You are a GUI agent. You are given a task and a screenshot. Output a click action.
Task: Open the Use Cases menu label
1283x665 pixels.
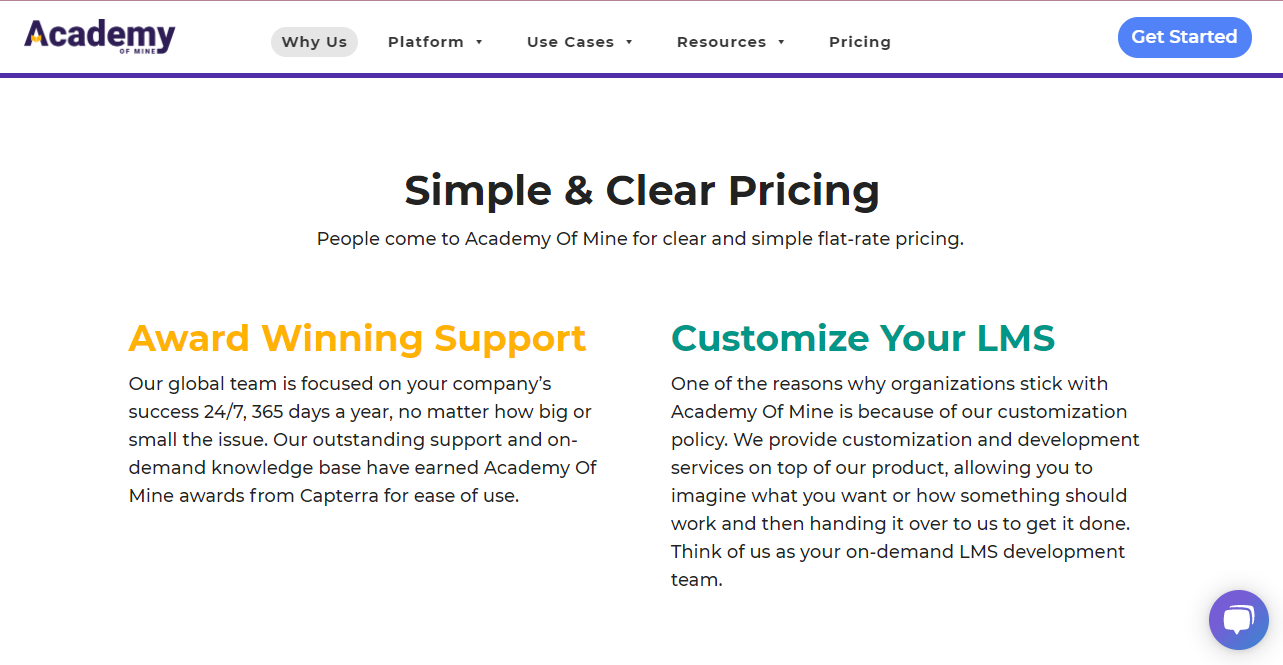571,42
